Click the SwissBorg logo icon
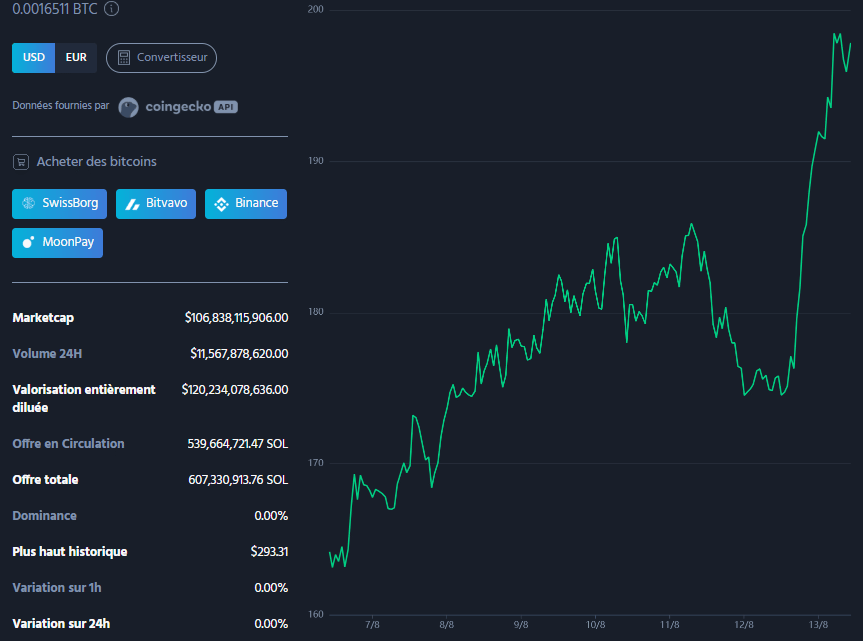 click(x=29, y=203)
